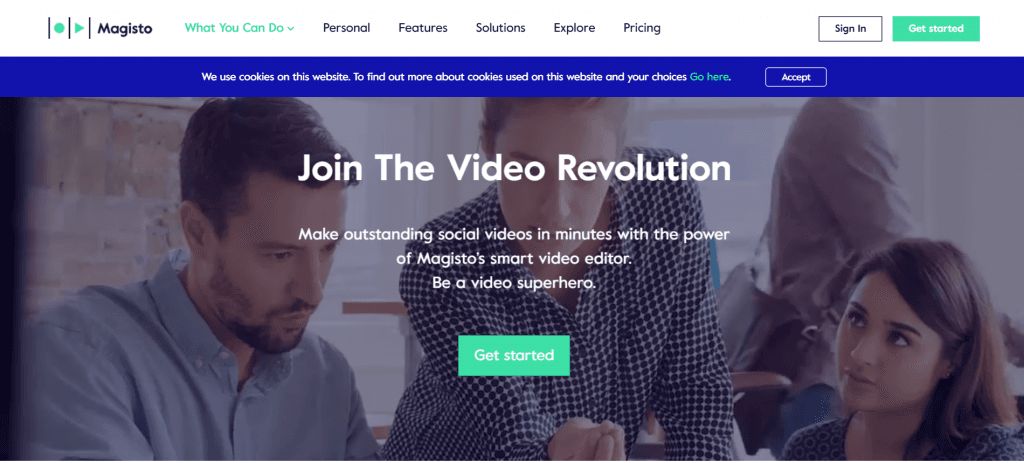This screenshot has width=1024, height=463.
Task: Click the Make outstanding social videos paragraph
Action: click(x=514, y=246)
